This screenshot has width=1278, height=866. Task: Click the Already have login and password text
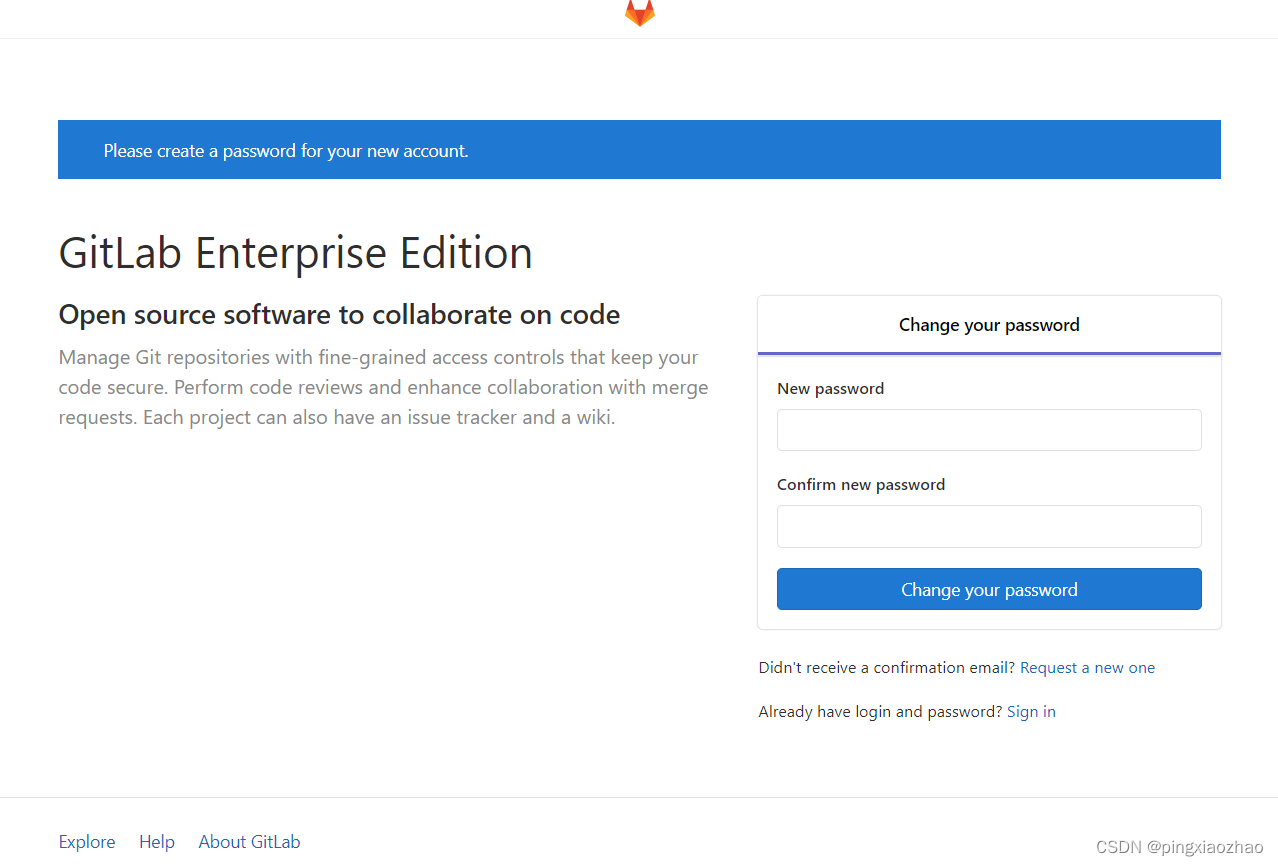[880, 712]
